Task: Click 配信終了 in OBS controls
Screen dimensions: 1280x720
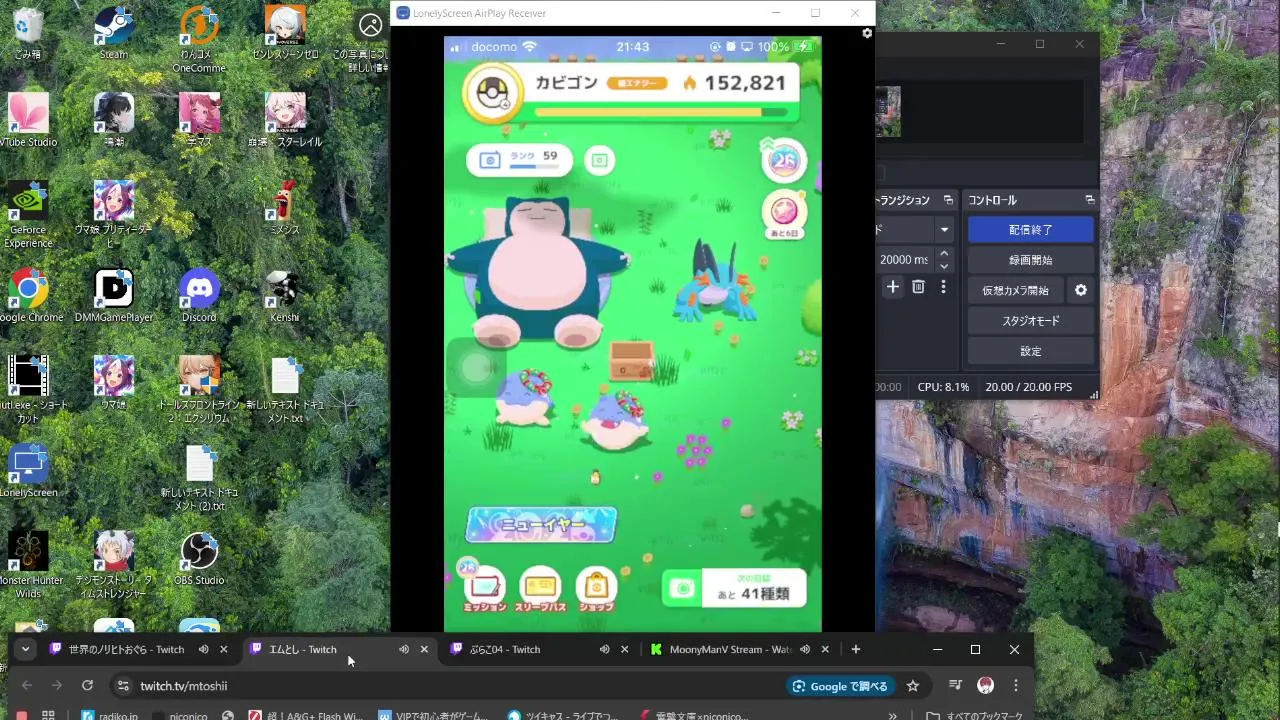Action: (1030, 230)
